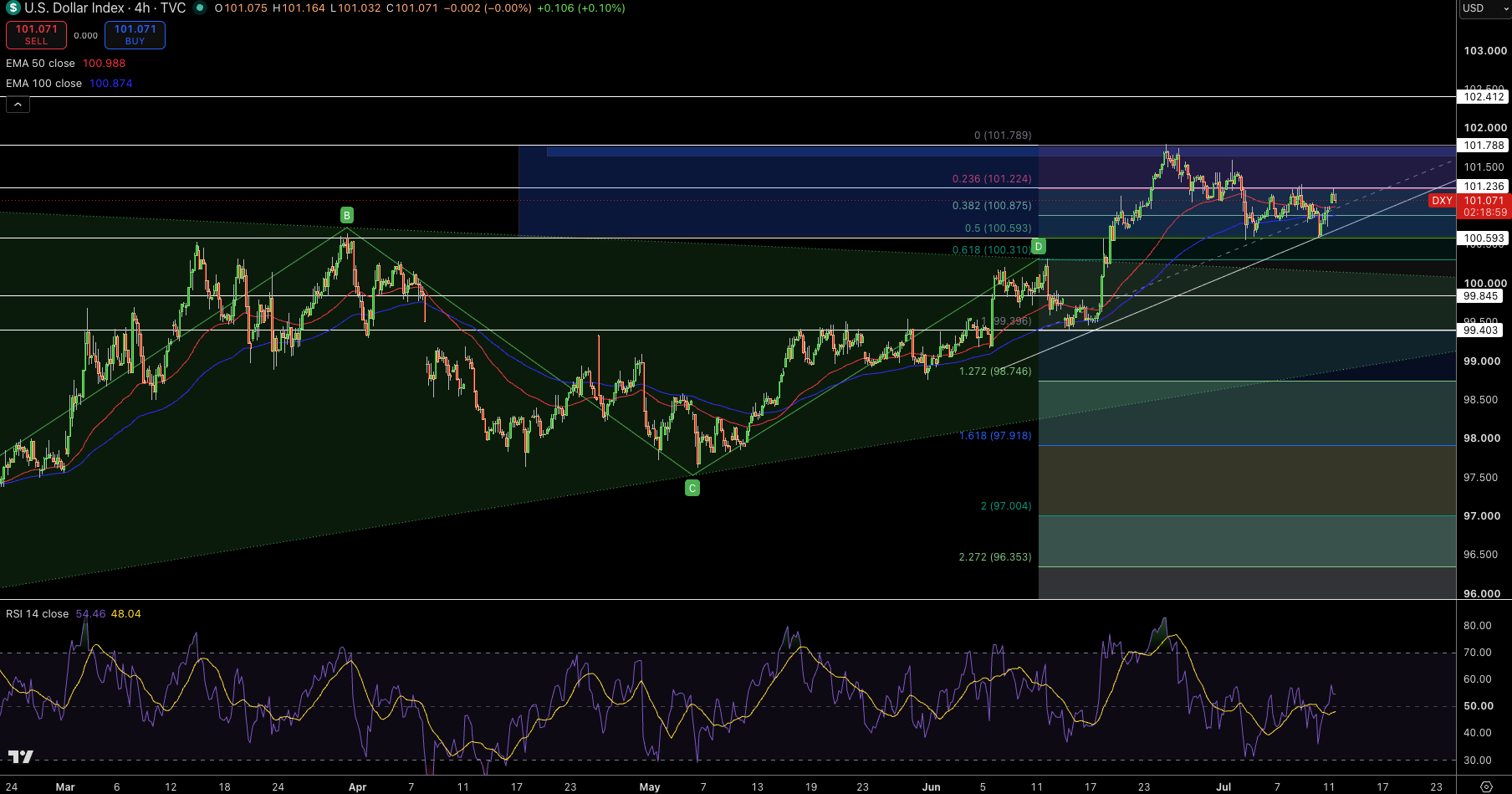
Task: Click the TradingView logo
Action: click(x=21, y=756)
